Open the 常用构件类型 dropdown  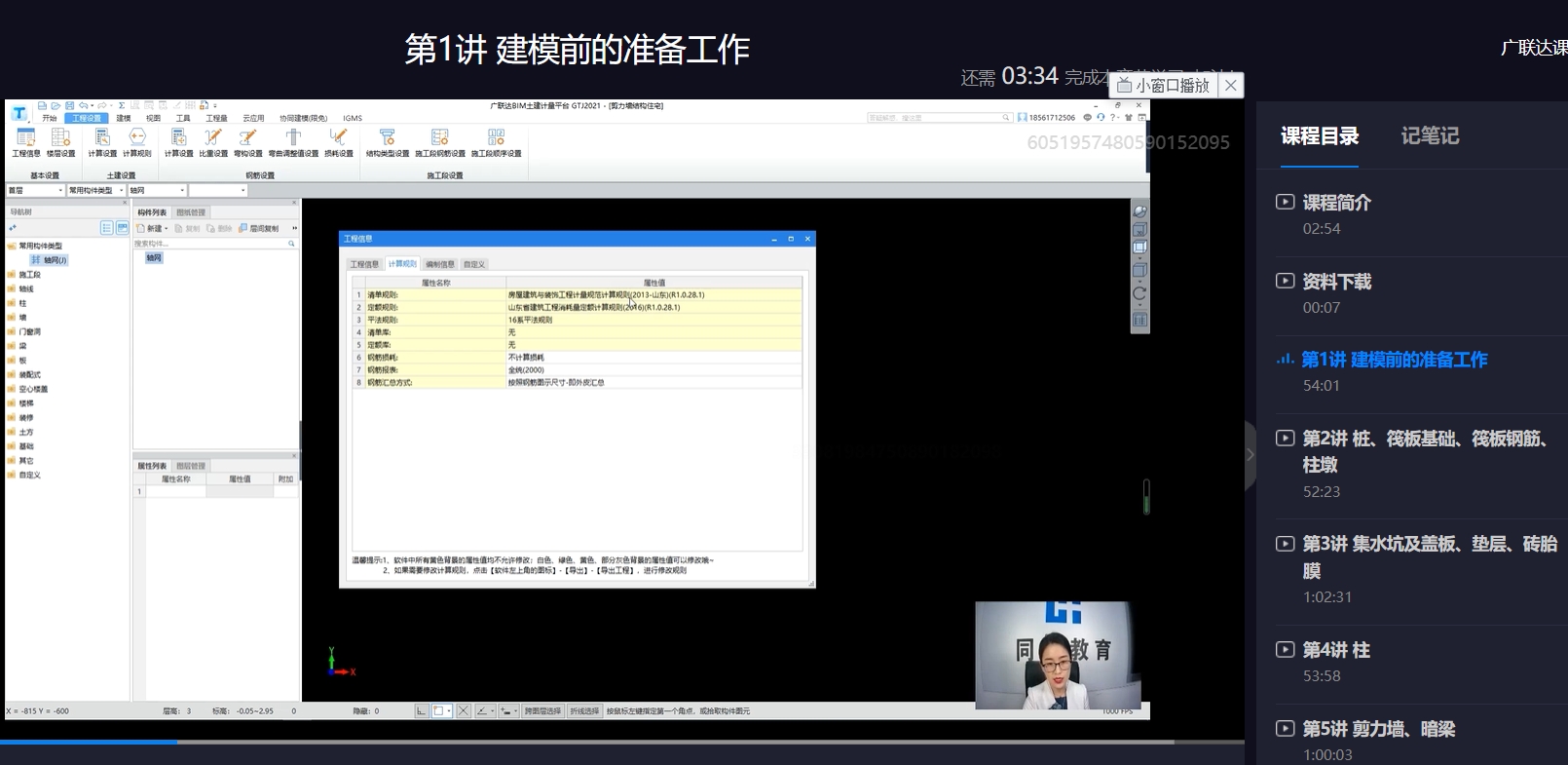click(96, 190)
